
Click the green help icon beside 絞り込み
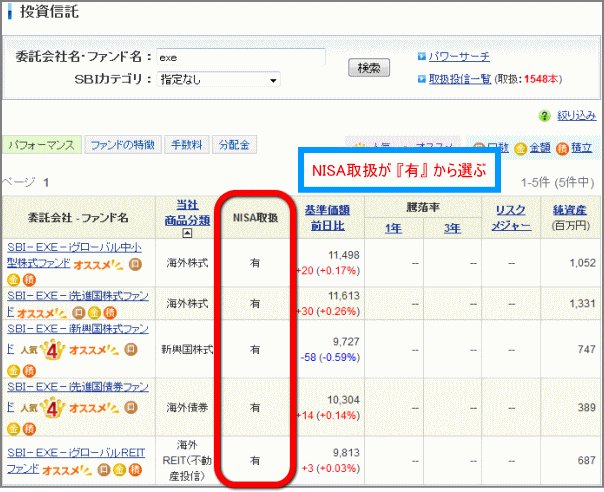click(545, 116)
